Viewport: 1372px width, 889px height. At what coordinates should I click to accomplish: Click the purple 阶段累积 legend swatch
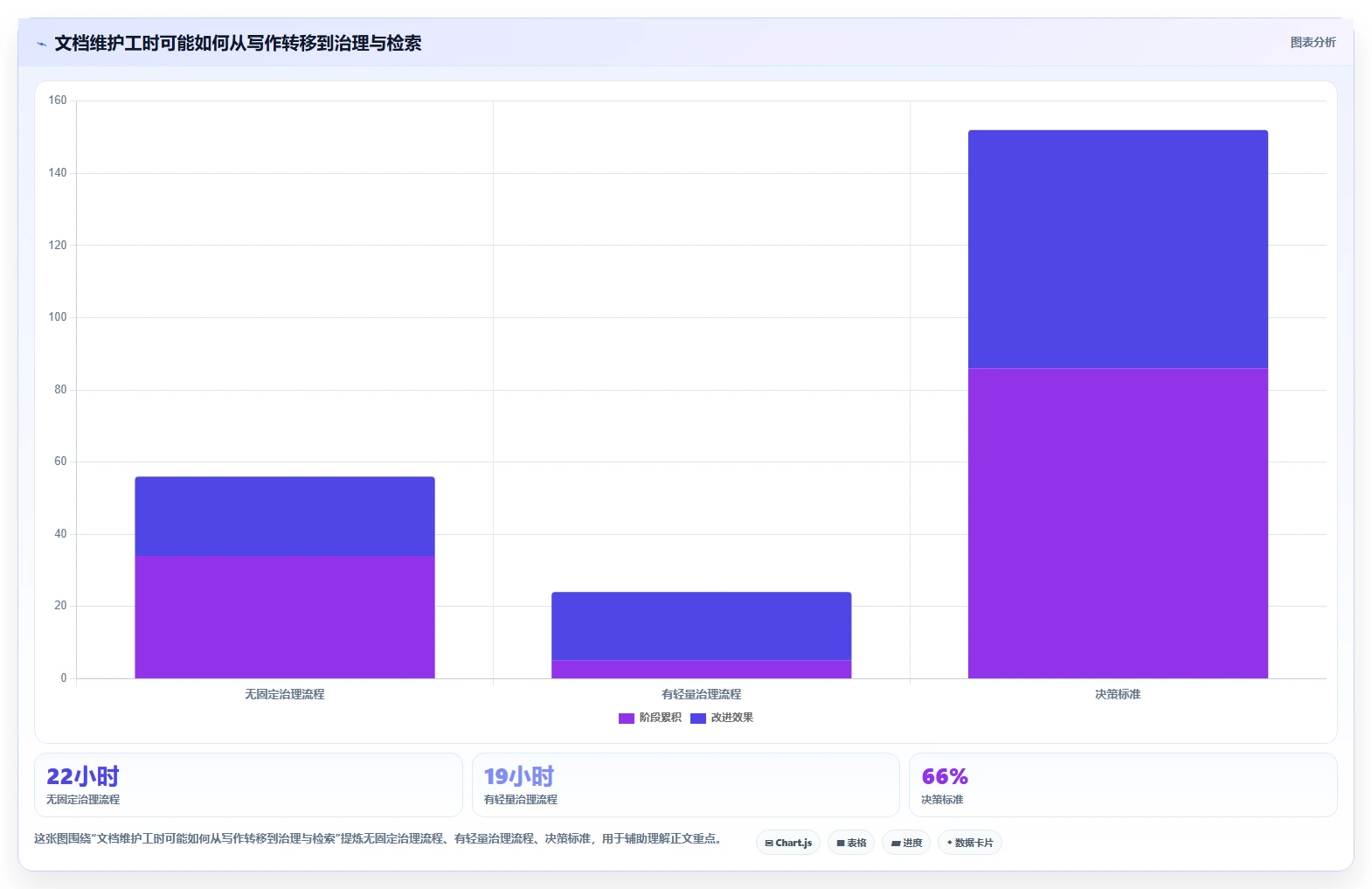[627, 719]
